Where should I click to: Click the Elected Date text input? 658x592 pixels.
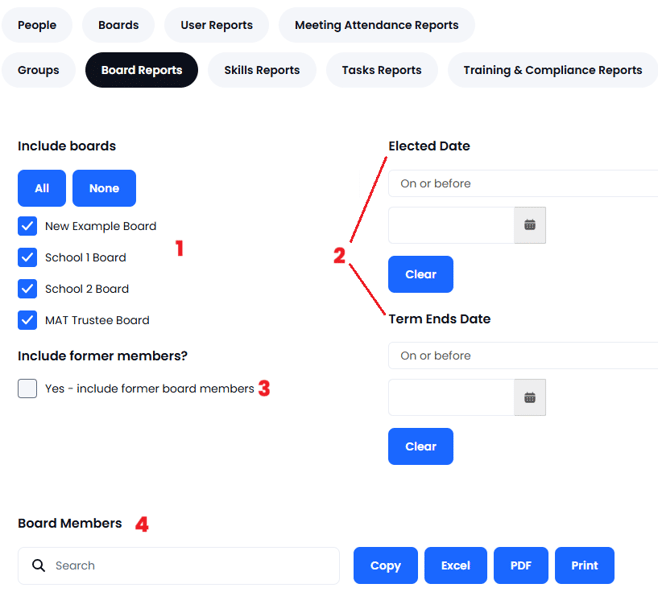(x=452, y=225)
